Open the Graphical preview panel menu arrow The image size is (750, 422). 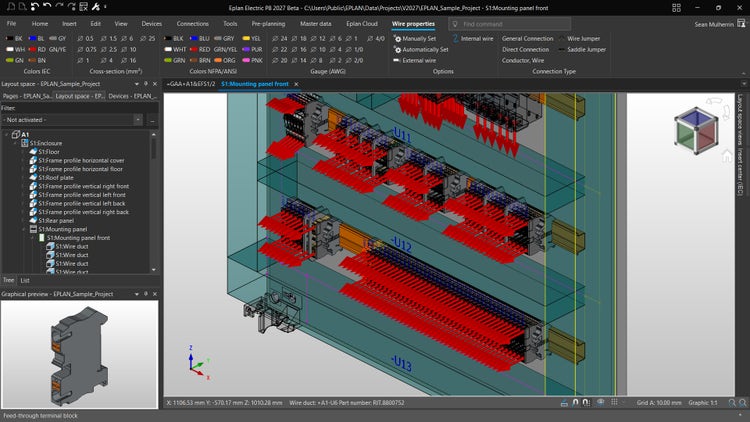[x=137, y=294]
